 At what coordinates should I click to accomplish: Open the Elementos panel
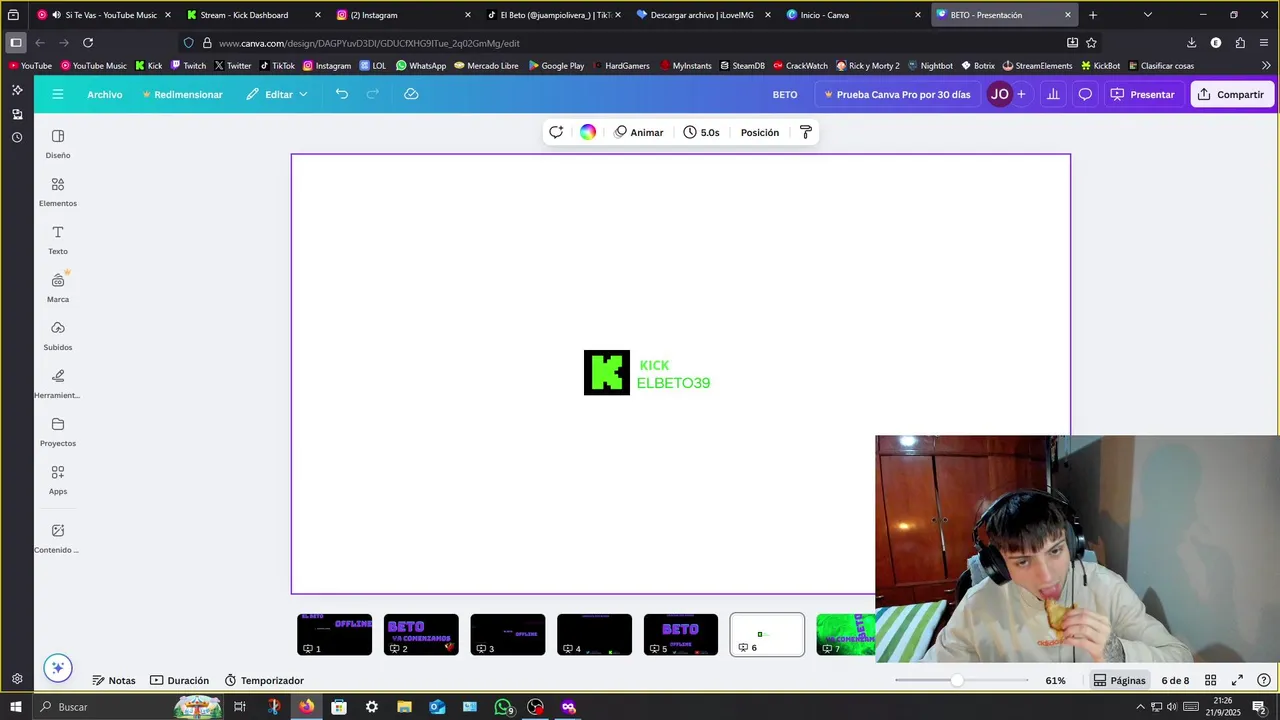pyautogui.click(x=58, y=192)
